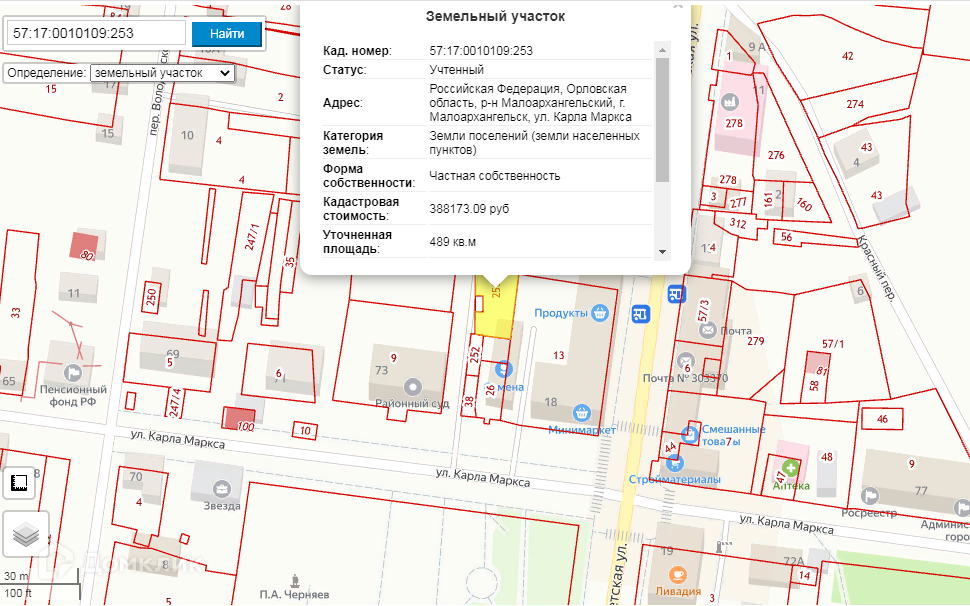Click parcel label 247/1
This screenshot has width=970, height=606.
pyautogui.click(x=252, y=237)
